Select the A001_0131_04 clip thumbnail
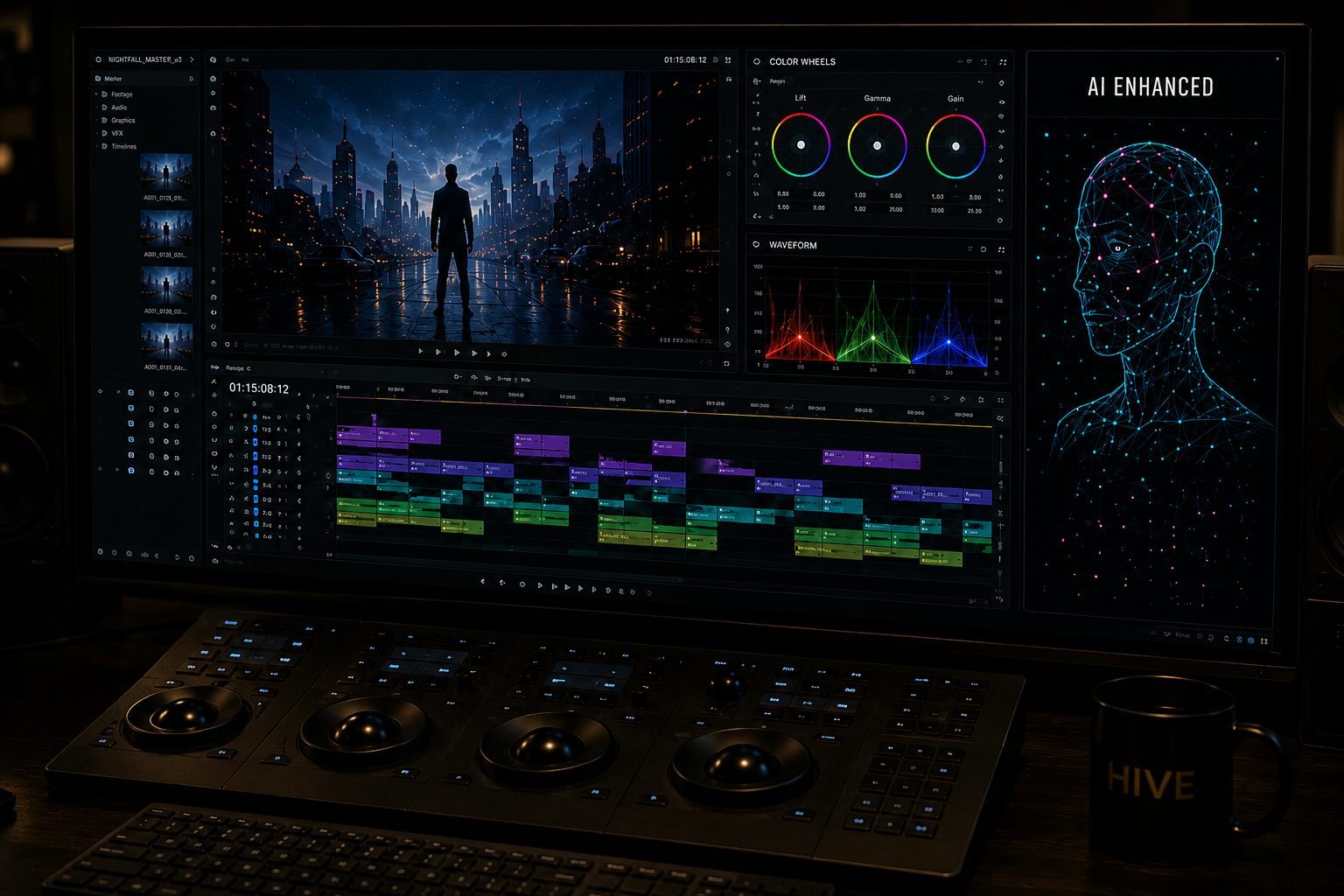Image resolution: width=1344 pixels, height=896 pixels. (x=166, y=341)
